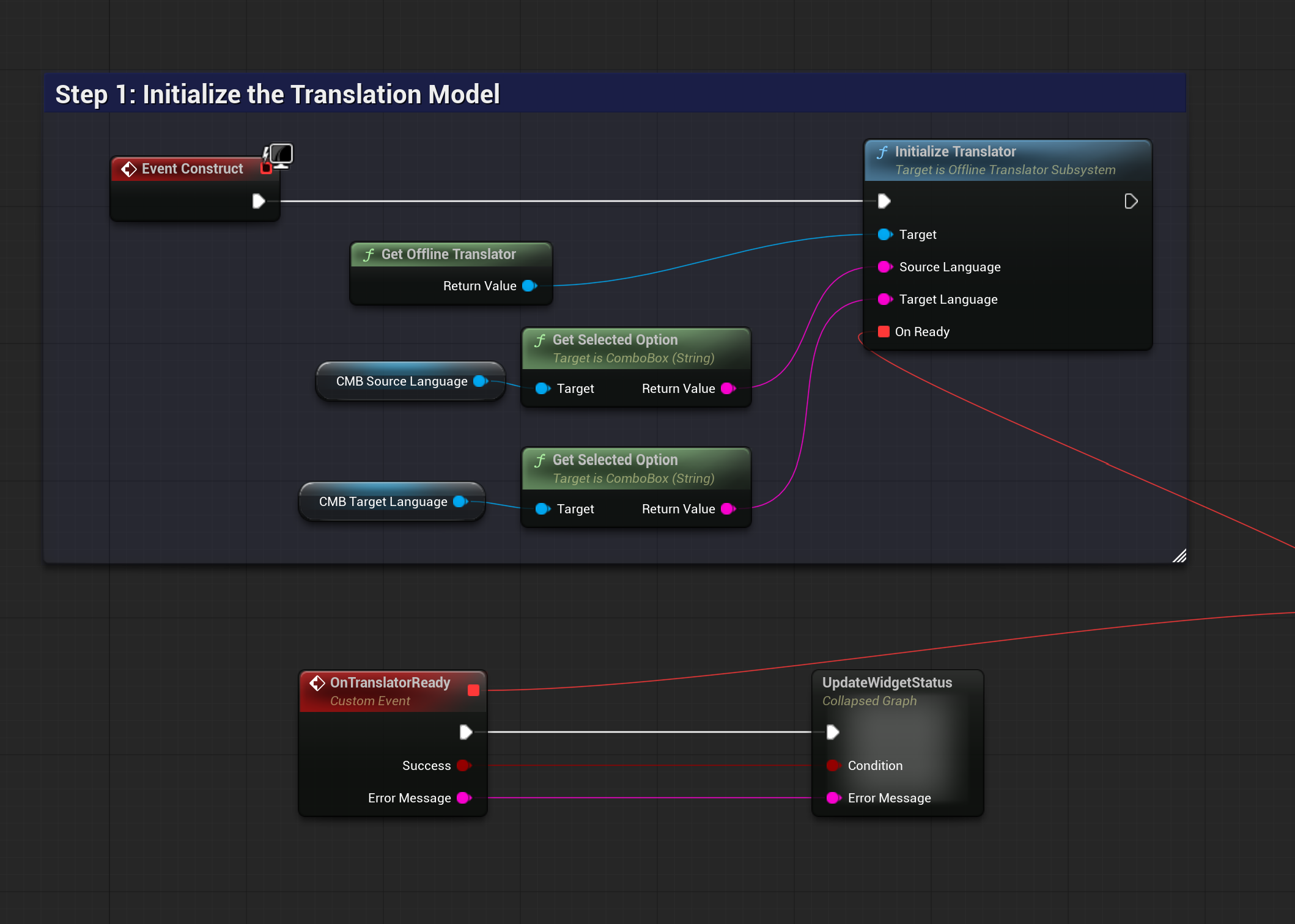This screenshot has width=1295, height=924.
Task: Click Get Offline Translator Return Value pin
Action: click(x=529, y=286)
